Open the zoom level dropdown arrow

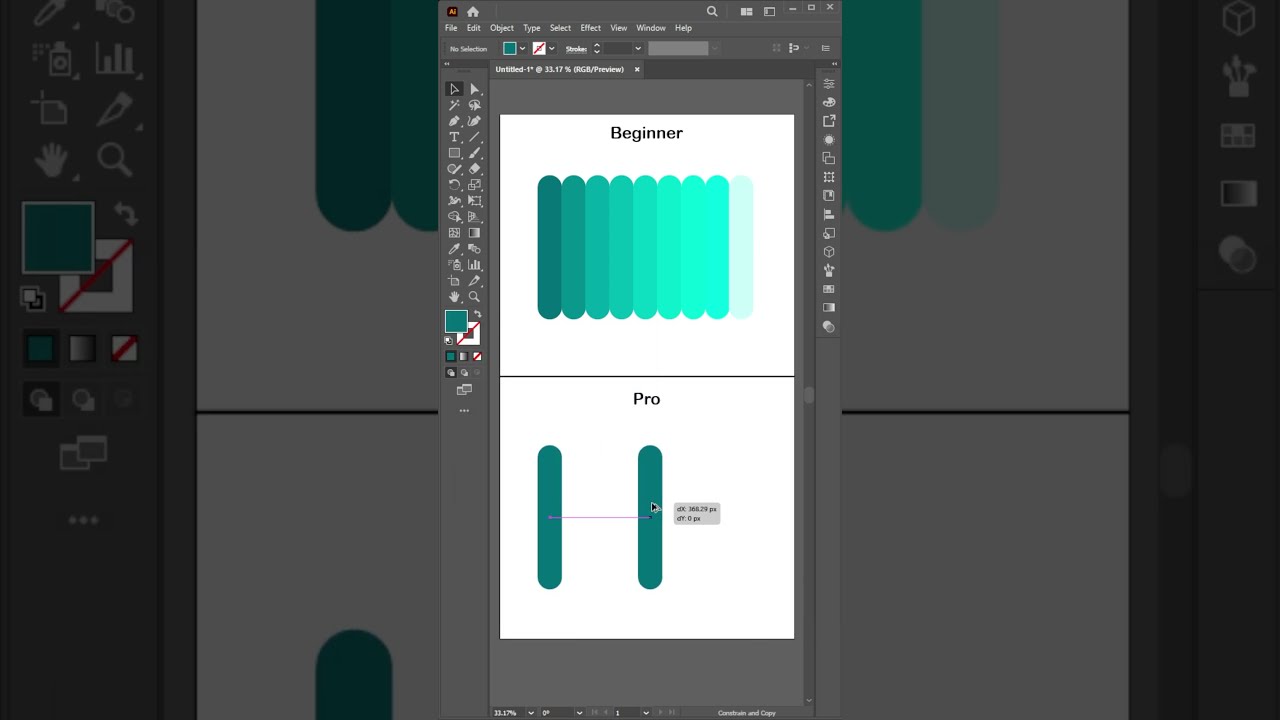pyautogui.click(x=530, y=713)
